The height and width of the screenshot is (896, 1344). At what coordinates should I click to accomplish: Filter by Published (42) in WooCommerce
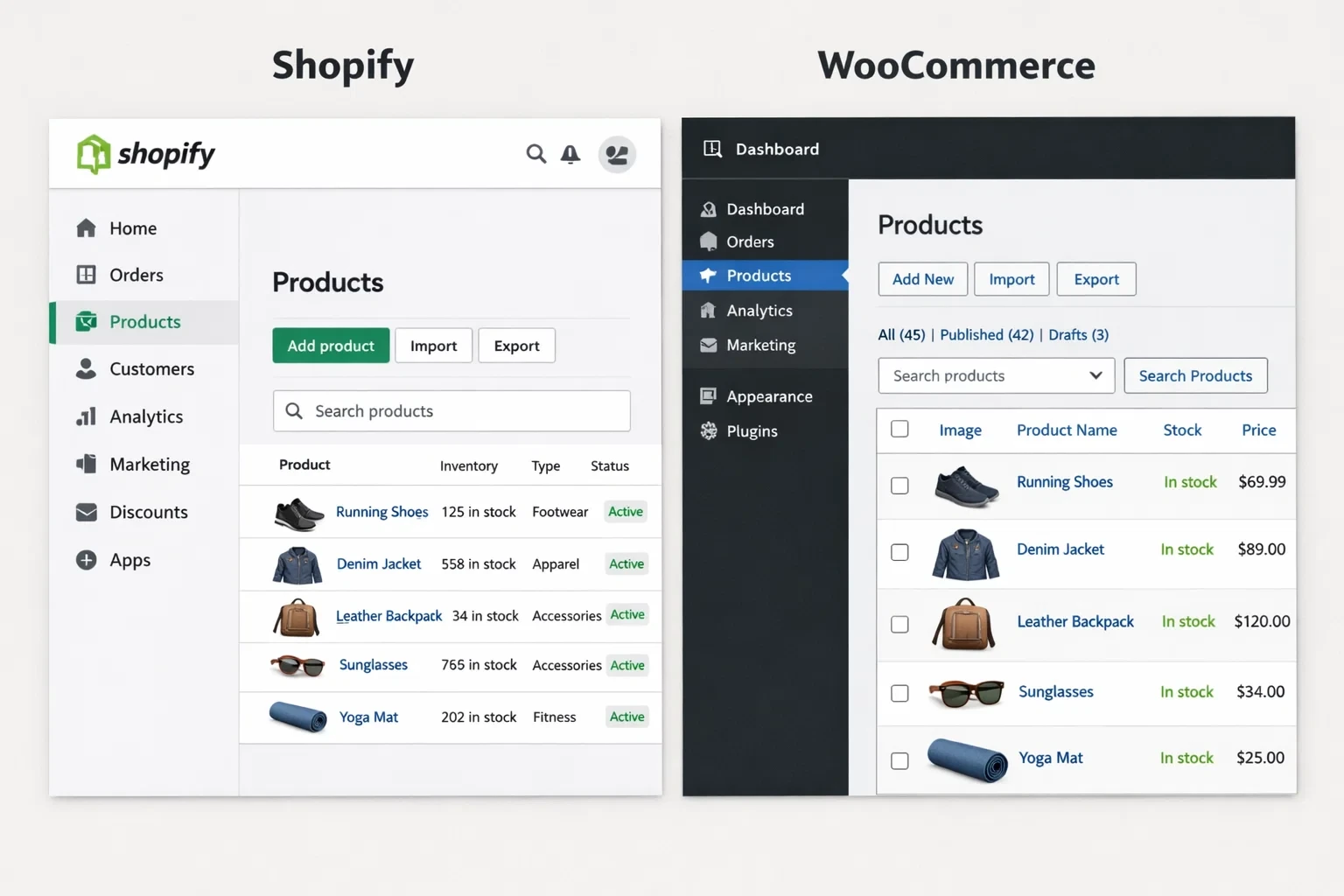click(986, 334)
